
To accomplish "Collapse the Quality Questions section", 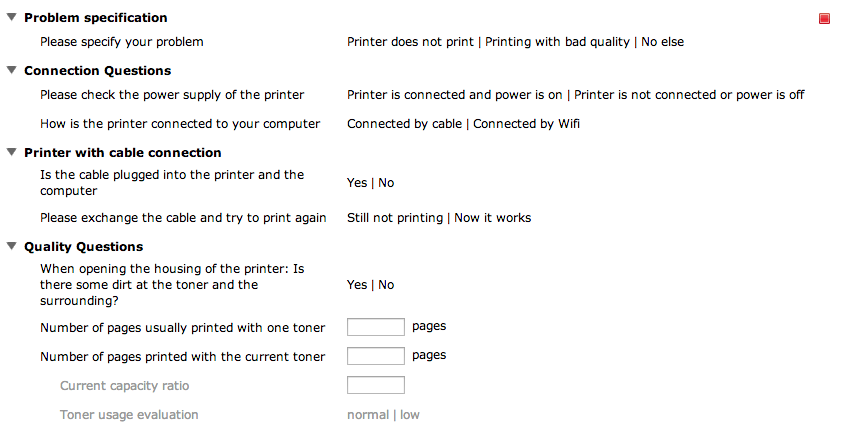I will (12, 246).
